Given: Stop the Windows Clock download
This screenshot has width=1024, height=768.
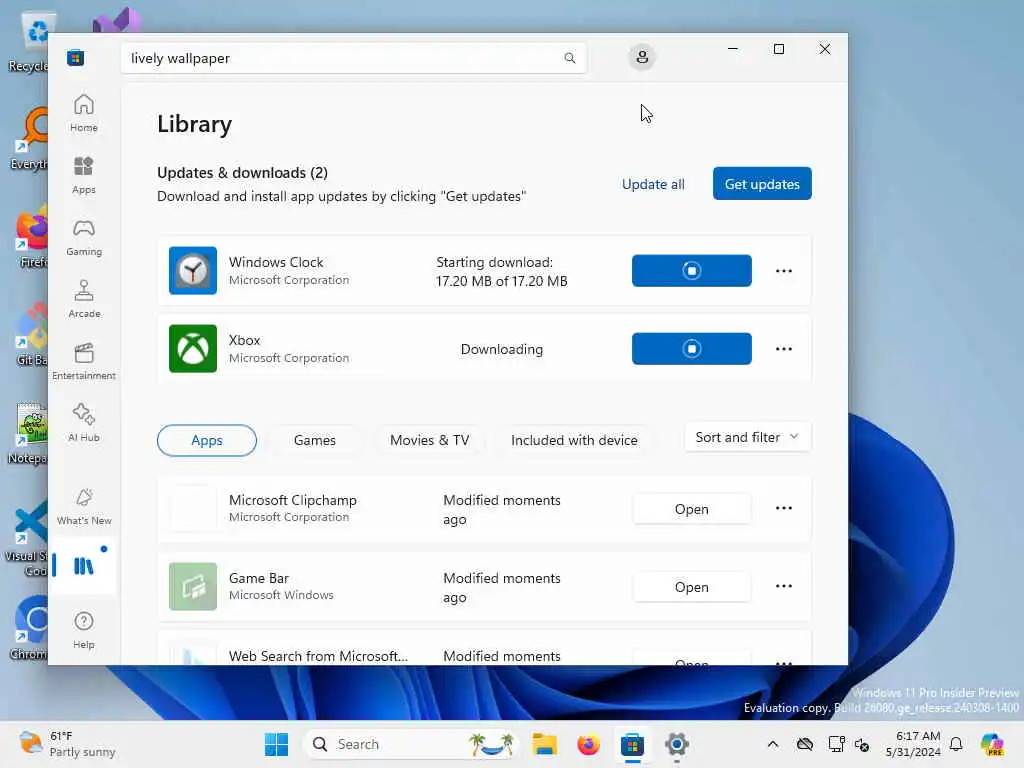Looking at the screenshot, I should [692, 270].
